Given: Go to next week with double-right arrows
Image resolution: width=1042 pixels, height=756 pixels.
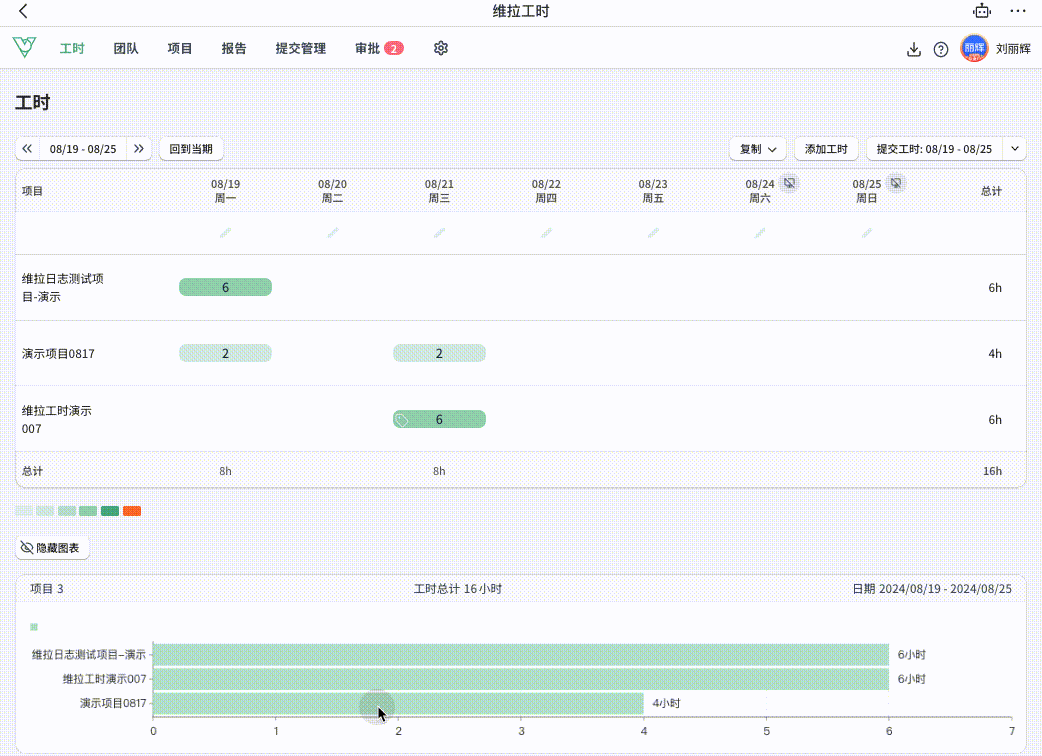Looking at the screenshot, I should (139, 149).
